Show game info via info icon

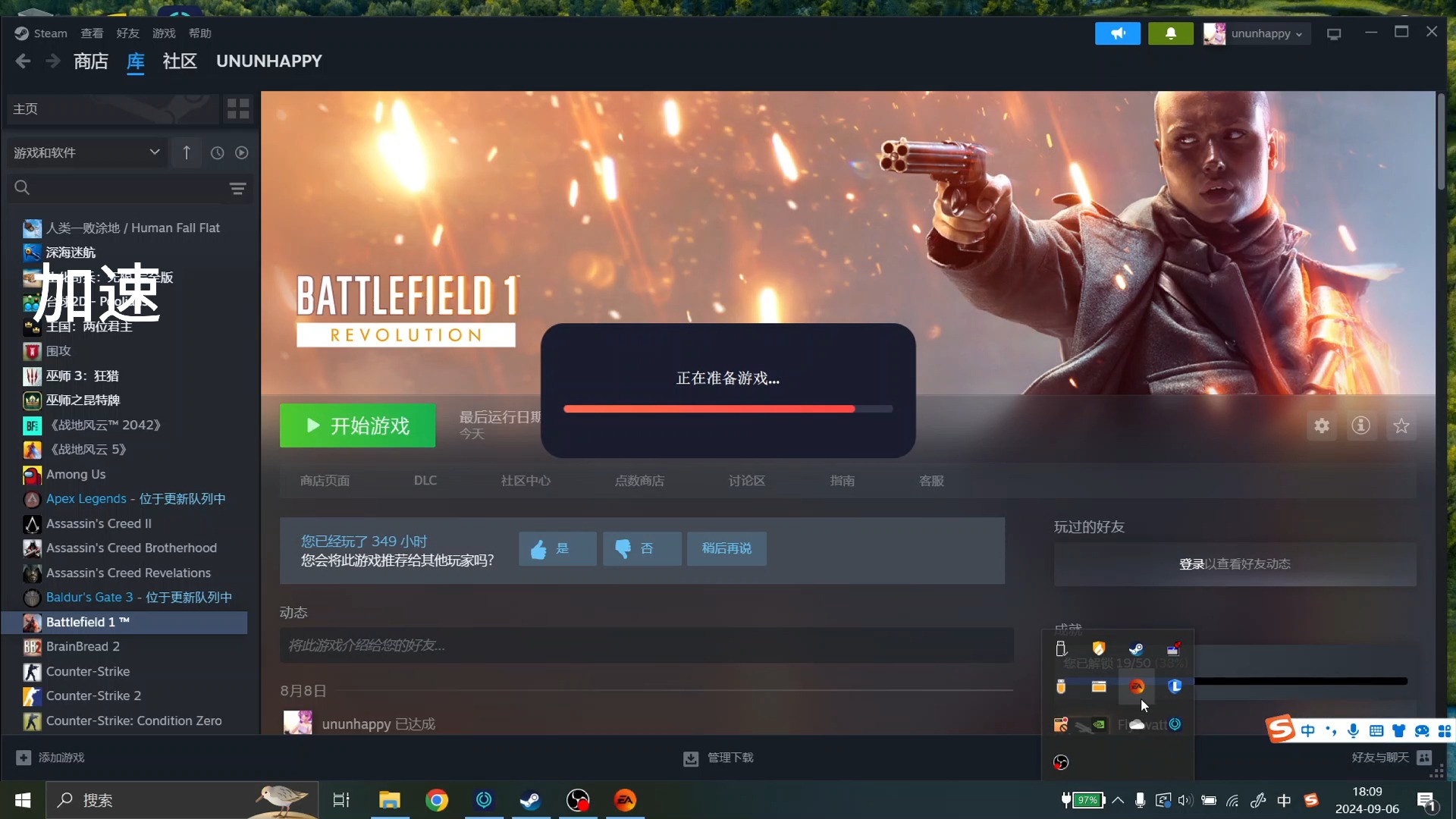(1361, 425)
